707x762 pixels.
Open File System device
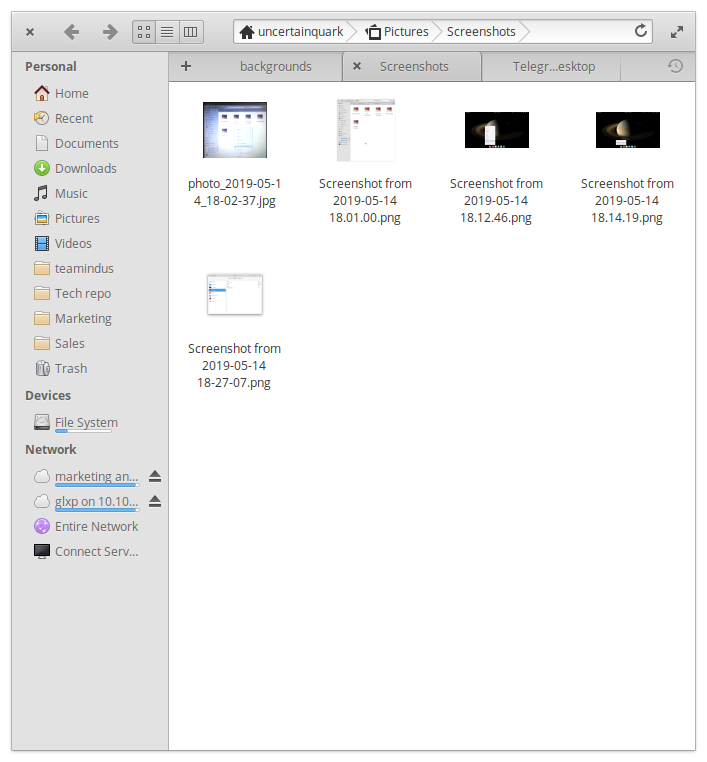[x=76, y=422]
